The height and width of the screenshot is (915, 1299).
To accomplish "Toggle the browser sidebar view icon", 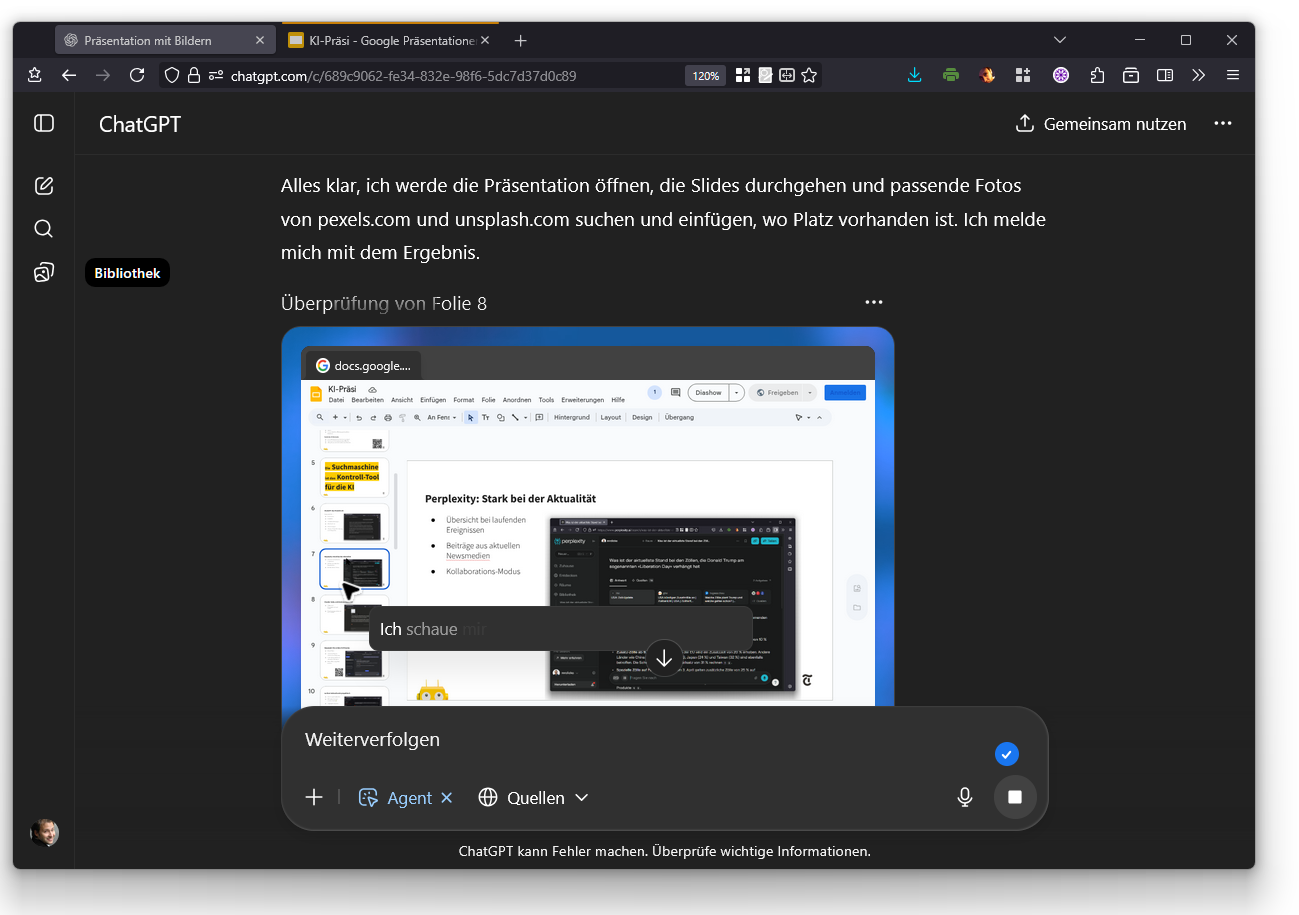I will pos(1164,75).
